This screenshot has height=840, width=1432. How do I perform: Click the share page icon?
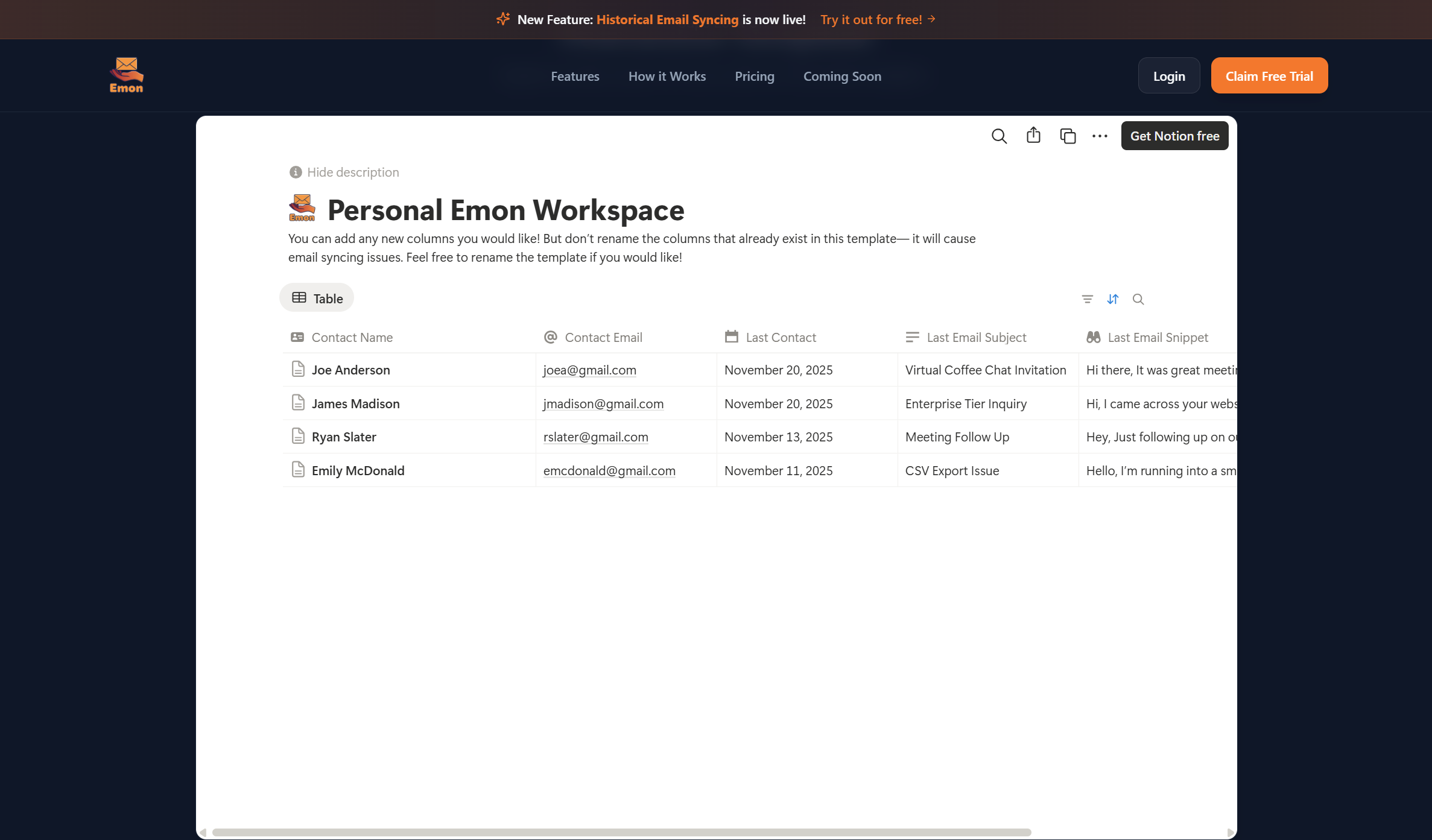1033,136
